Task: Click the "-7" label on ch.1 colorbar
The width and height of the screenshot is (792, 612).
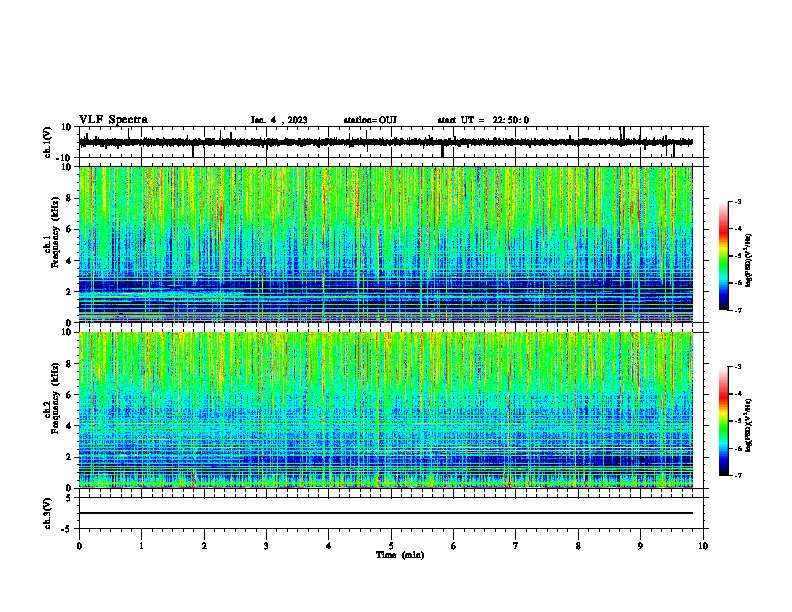Action: [737, 310]
